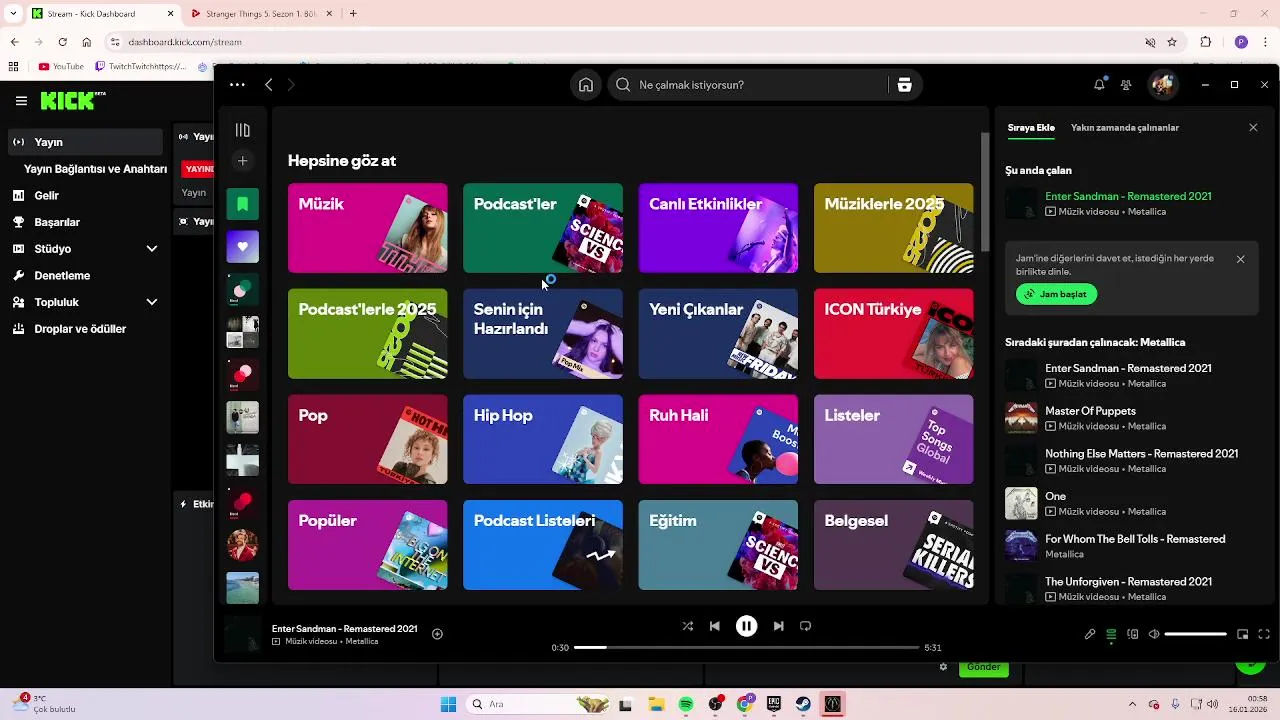
Task: Skip to next track
Action: click(778, 626)
